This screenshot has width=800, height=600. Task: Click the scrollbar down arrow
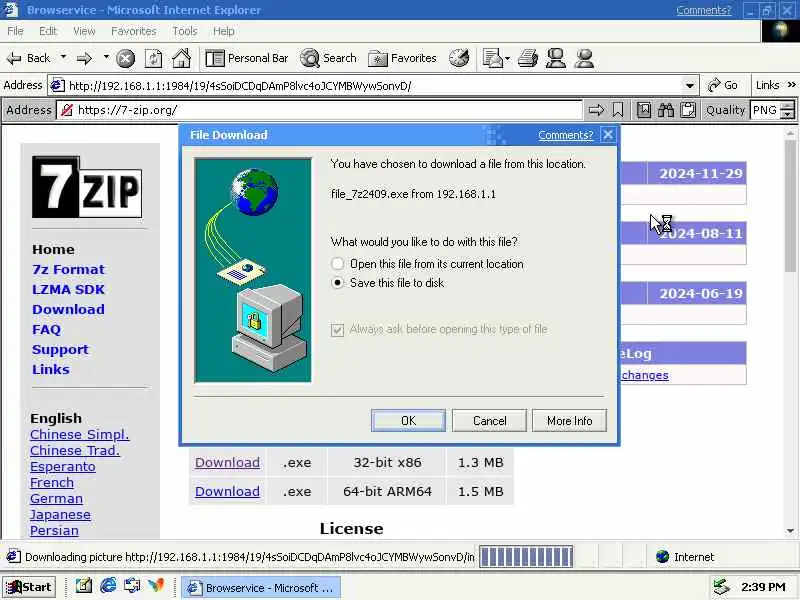point(790,531)
